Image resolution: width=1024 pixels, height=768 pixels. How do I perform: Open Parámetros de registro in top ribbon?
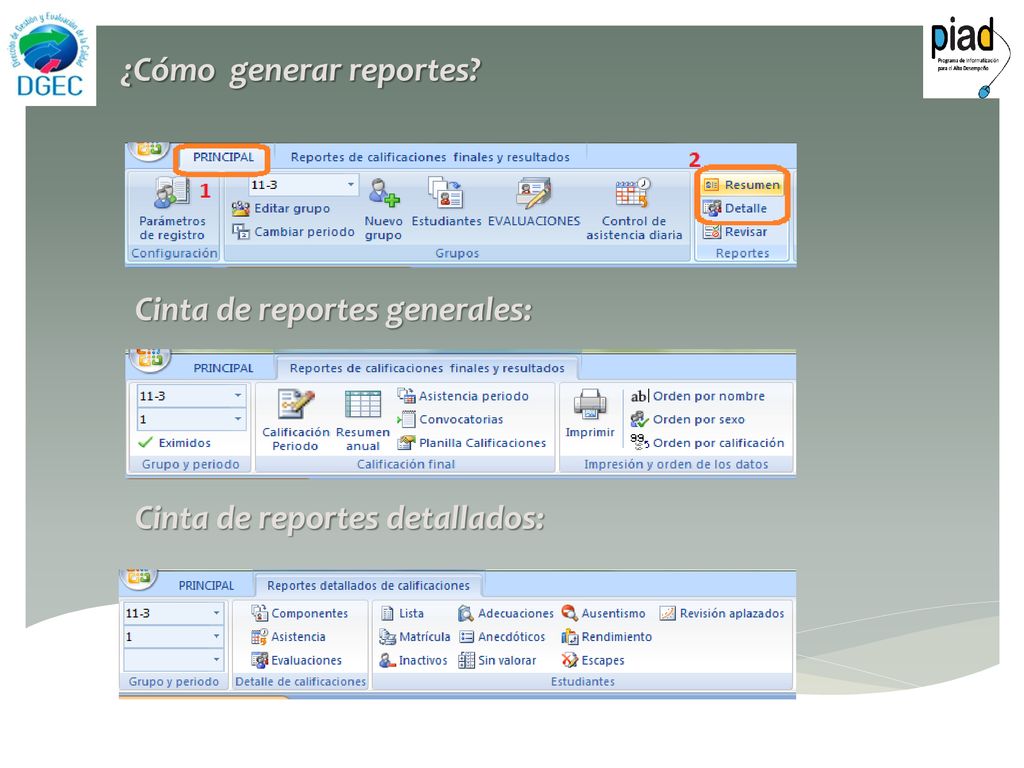click(172, 209)
